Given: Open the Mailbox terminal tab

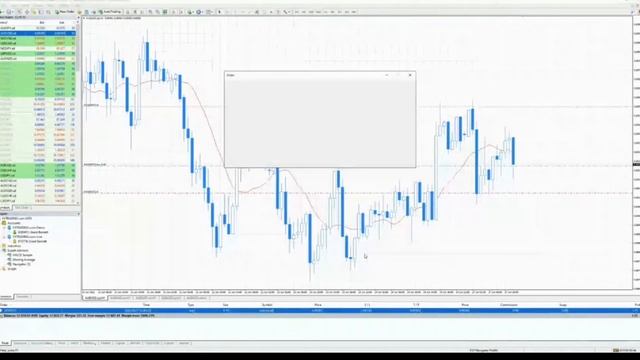Looking at the screenshot, I should pos(90,343).
